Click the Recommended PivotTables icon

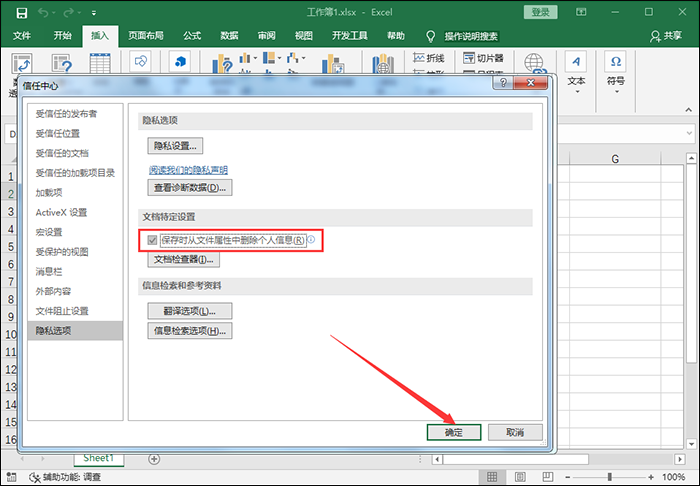62,64
